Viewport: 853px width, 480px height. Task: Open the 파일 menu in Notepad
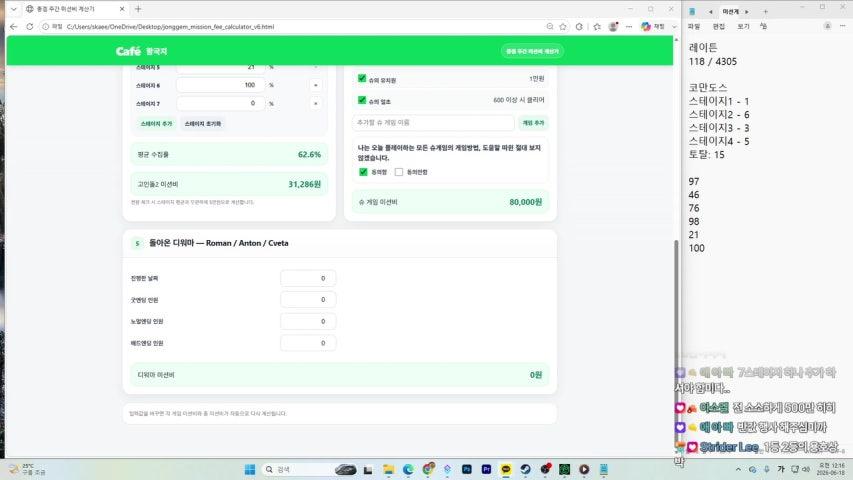click(694, 26)
